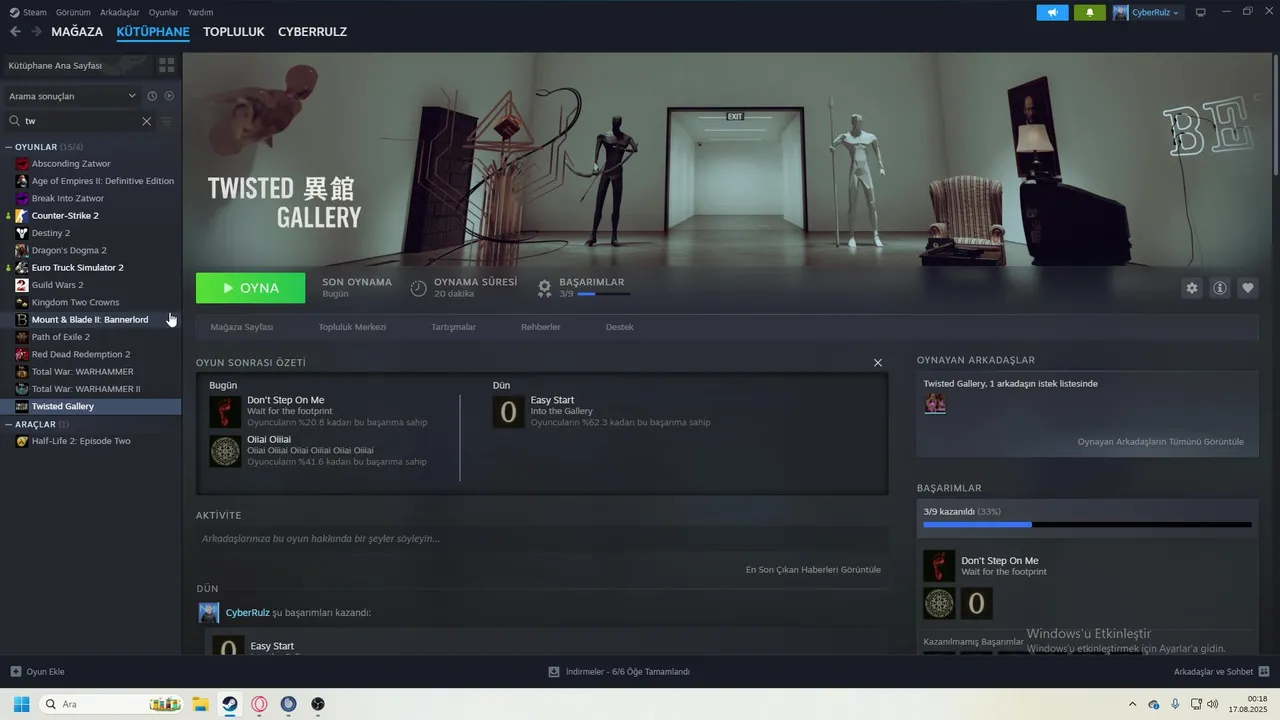Open the CyberRulz account dropdown
Image resolution: width=1280 pixels, height=720 pixels.
click(x=1146, y=12)
